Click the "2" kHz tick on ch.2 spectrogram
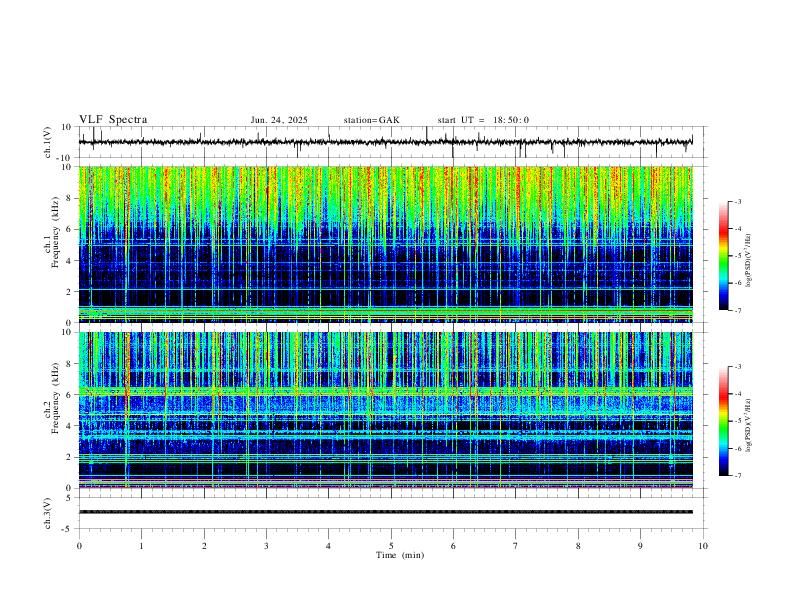 pyautogui.click(x=69, y=457)
